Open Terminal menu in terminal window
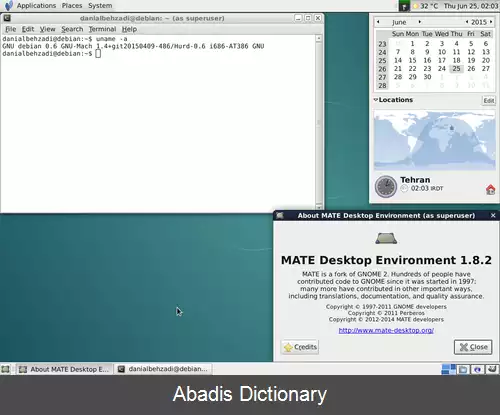The image size is (500, 415). 102,29
